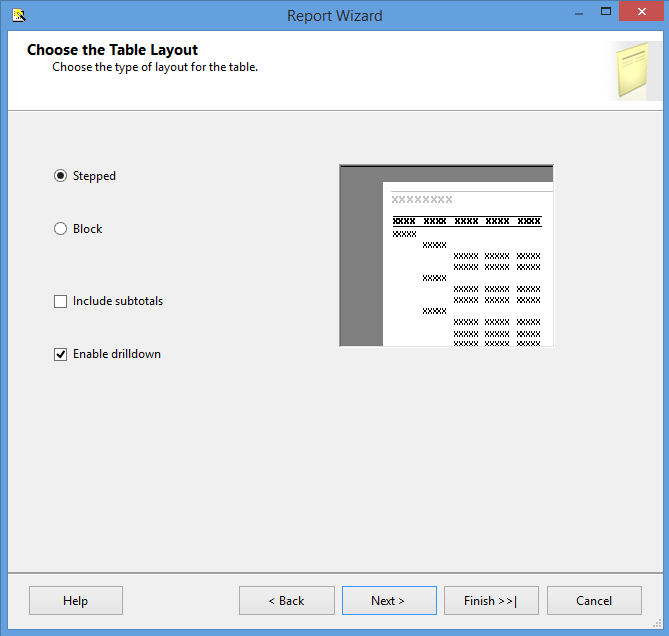Click the Report Wizard title bar icon

[x=19, y=16]
